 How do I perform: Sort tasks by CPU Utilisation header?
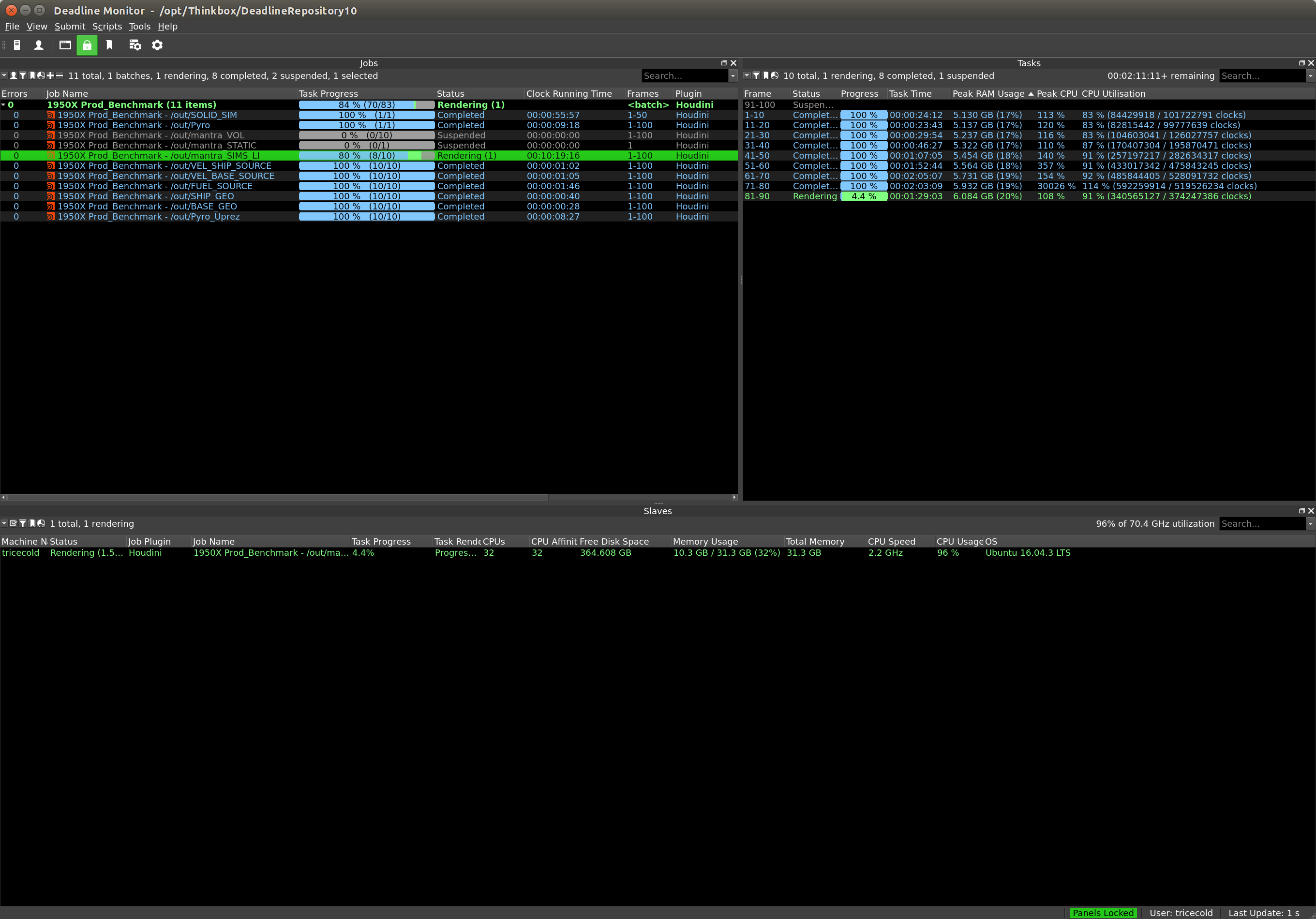[x=1197, y=94]
